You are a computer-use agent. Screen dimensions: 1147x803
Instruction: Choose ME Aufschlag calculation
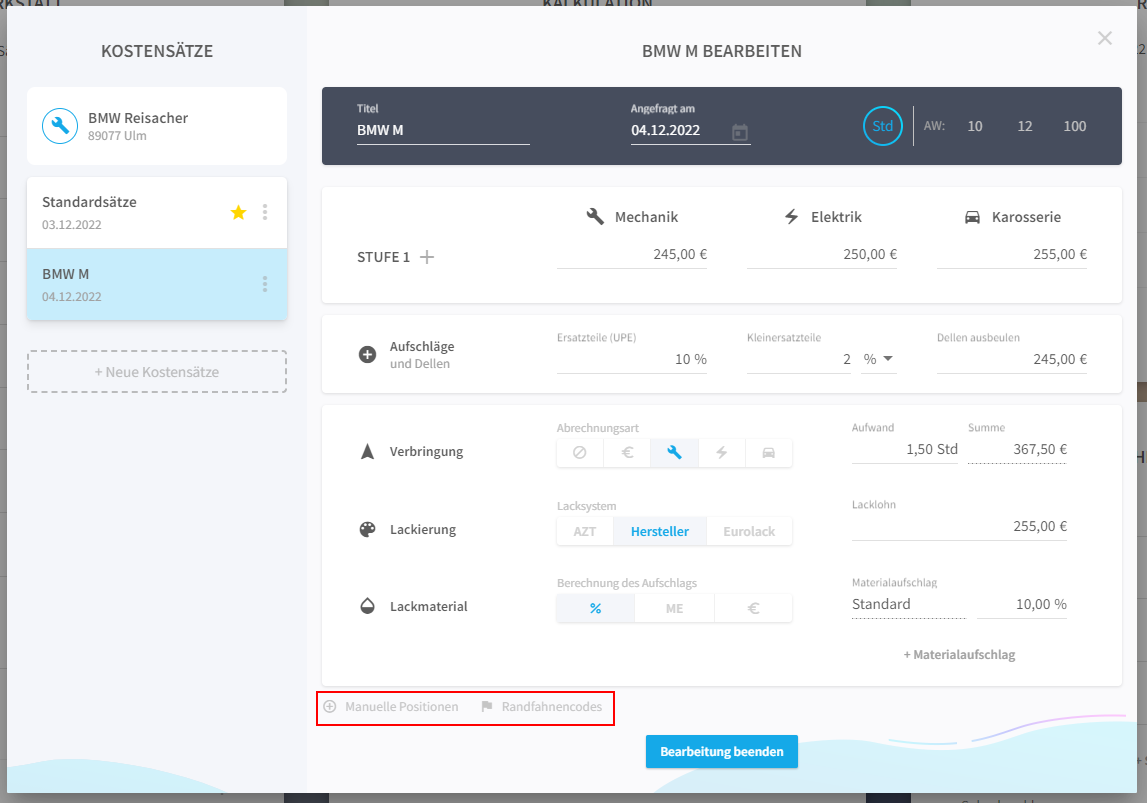pyautogui.click(x=674, y=608)
